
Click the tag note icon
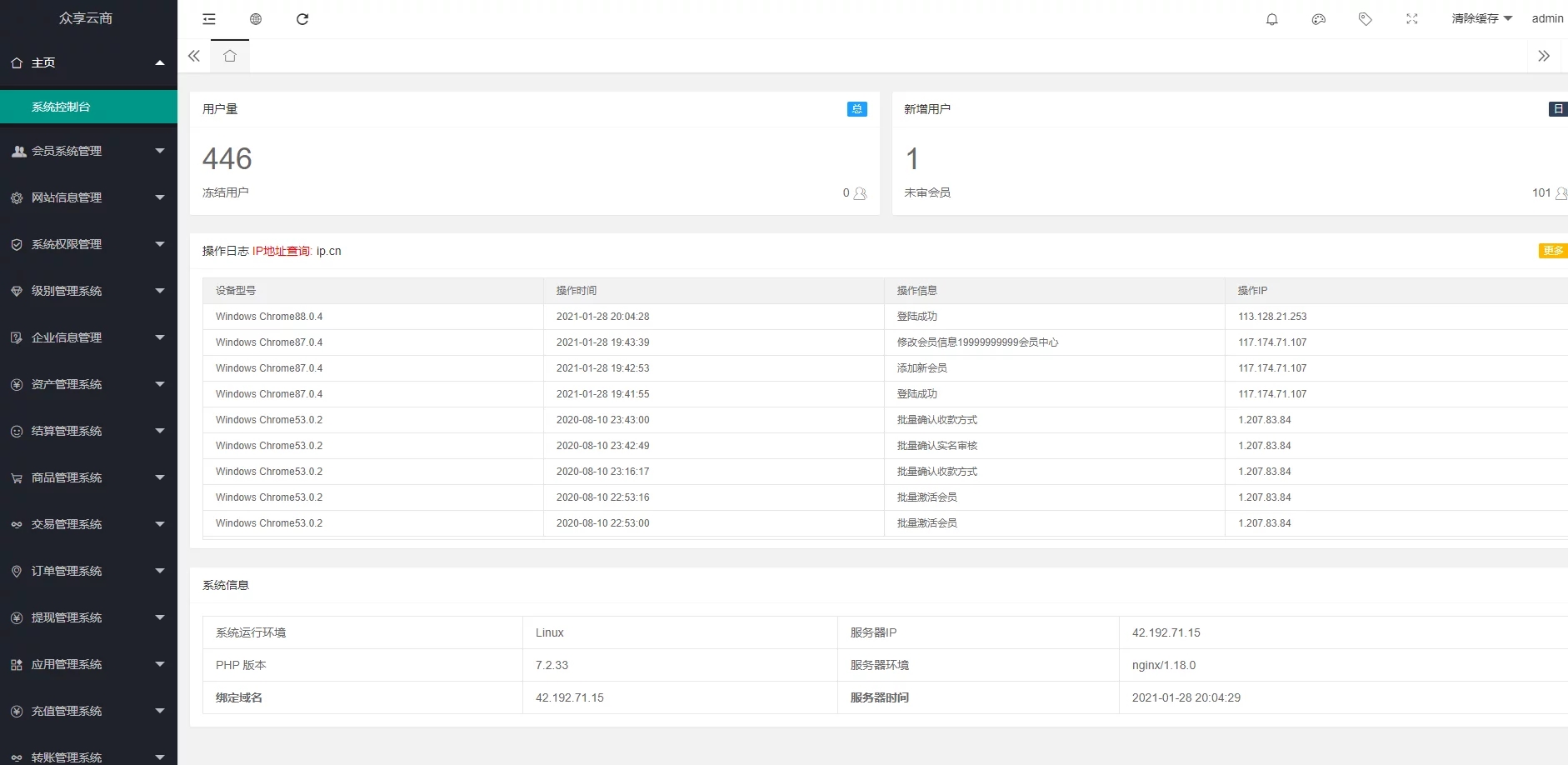pyautogui.click(x=1365, y=19)
